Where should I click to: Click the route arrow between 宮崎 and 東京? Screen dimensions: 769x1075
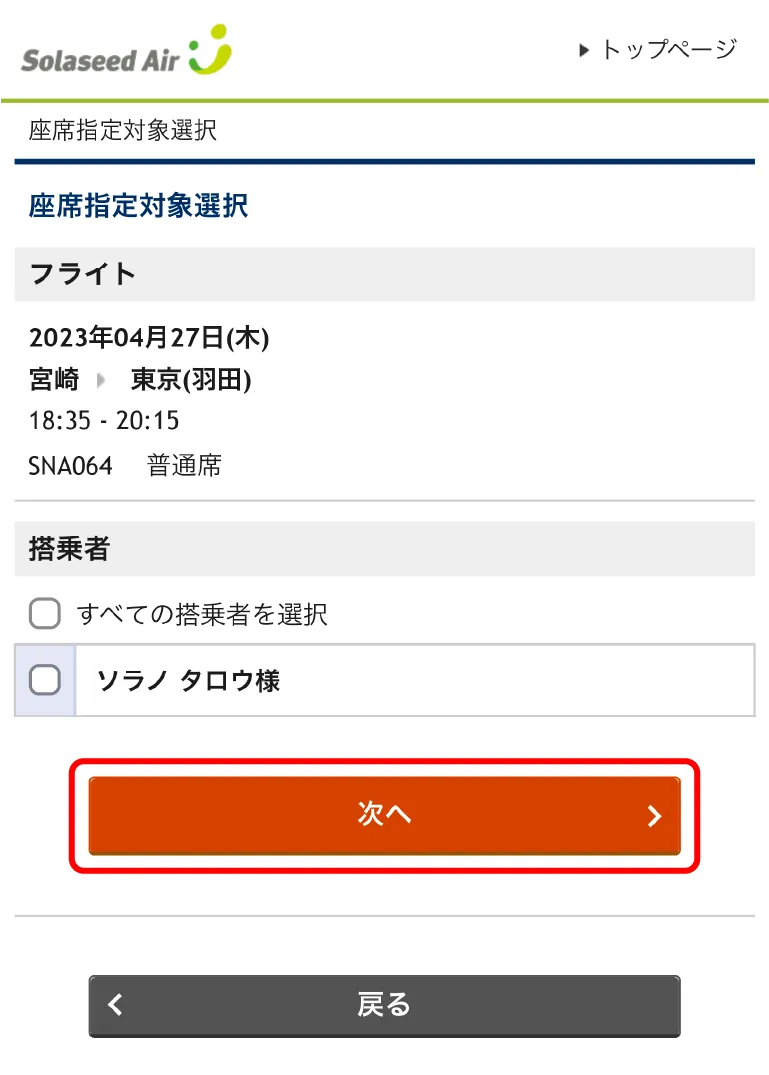[x=101, y=380]
